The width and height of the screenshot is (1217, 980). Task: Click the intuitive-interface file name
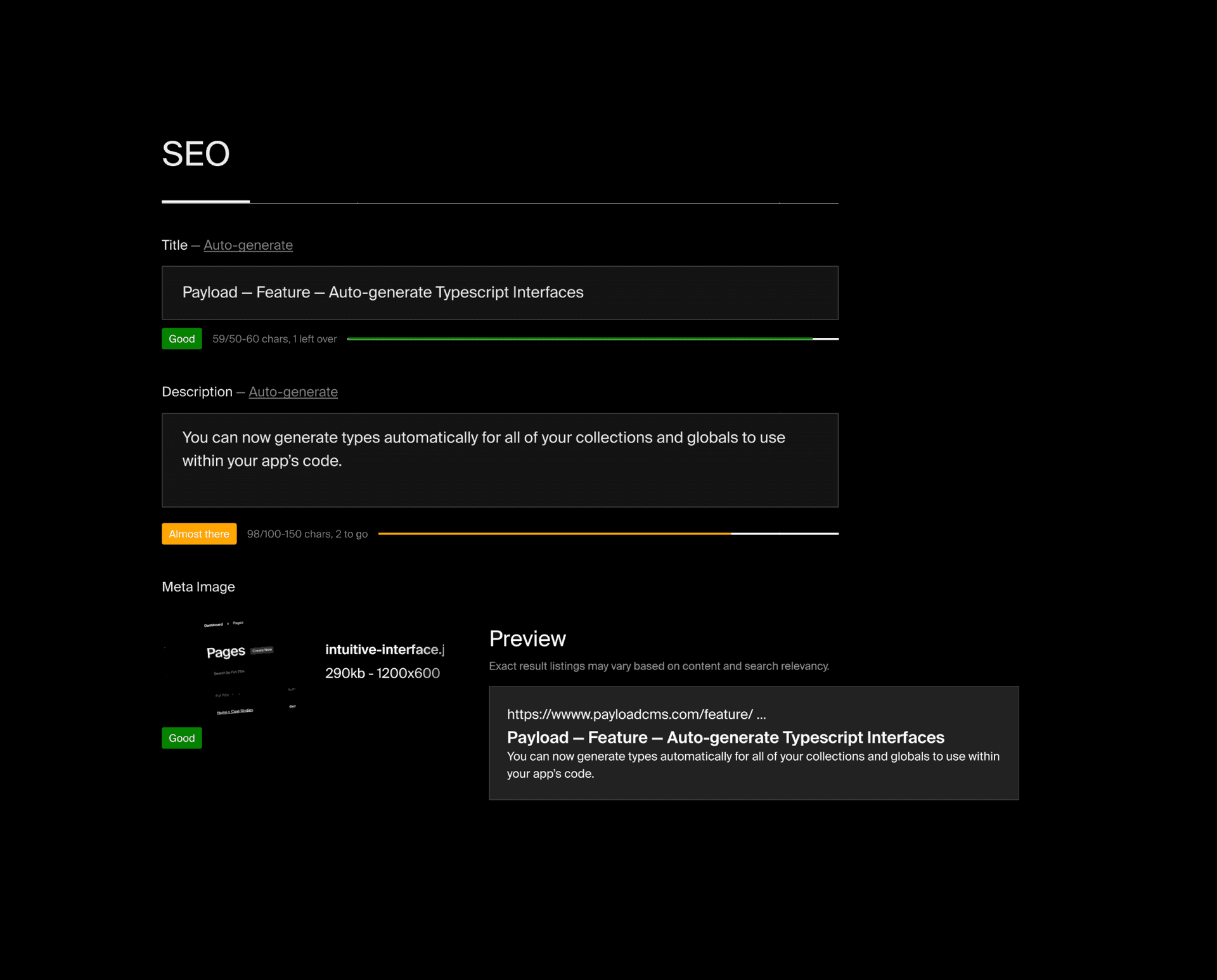coord(384,650)
